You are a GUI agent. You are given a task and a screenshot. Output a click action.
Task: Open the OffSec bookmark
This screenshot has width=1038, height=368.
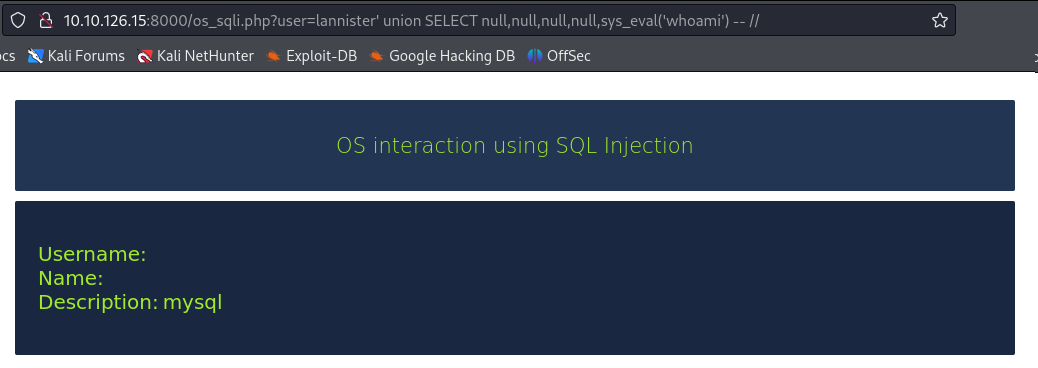pyautogui.click(x=559, y=56)
